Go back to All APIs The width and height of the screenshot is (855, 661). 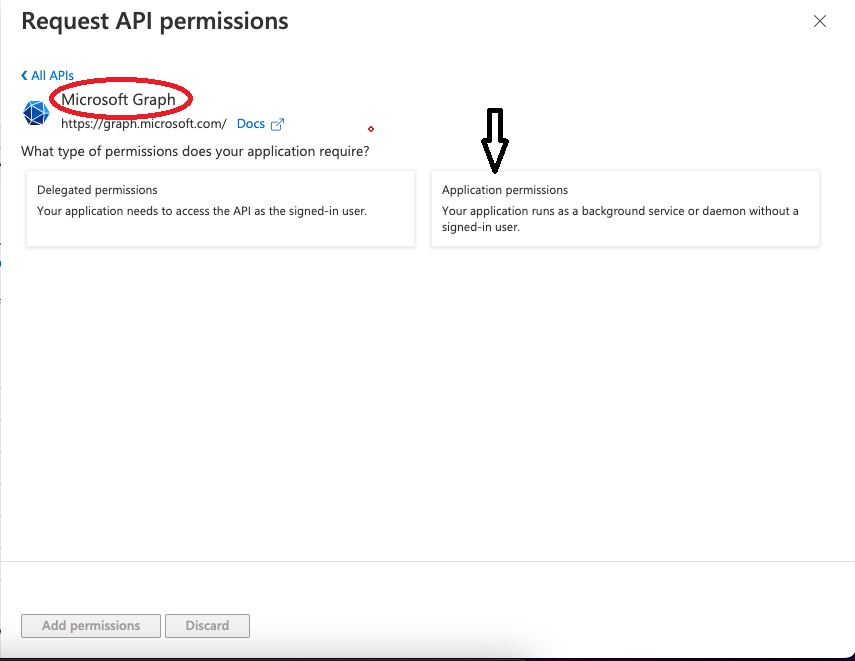[47, 75]
